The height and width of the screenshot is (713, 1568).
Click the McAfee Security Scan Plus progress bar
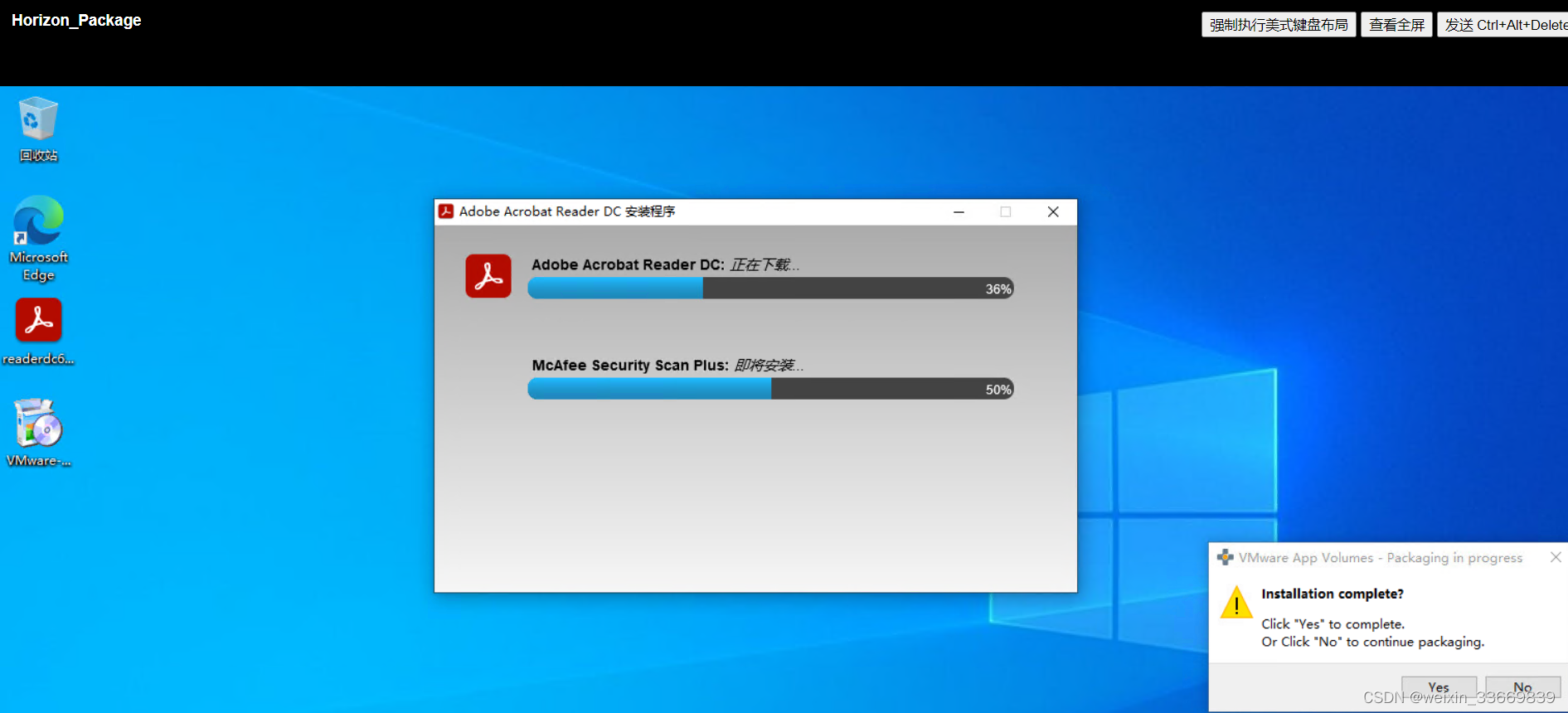770,389
